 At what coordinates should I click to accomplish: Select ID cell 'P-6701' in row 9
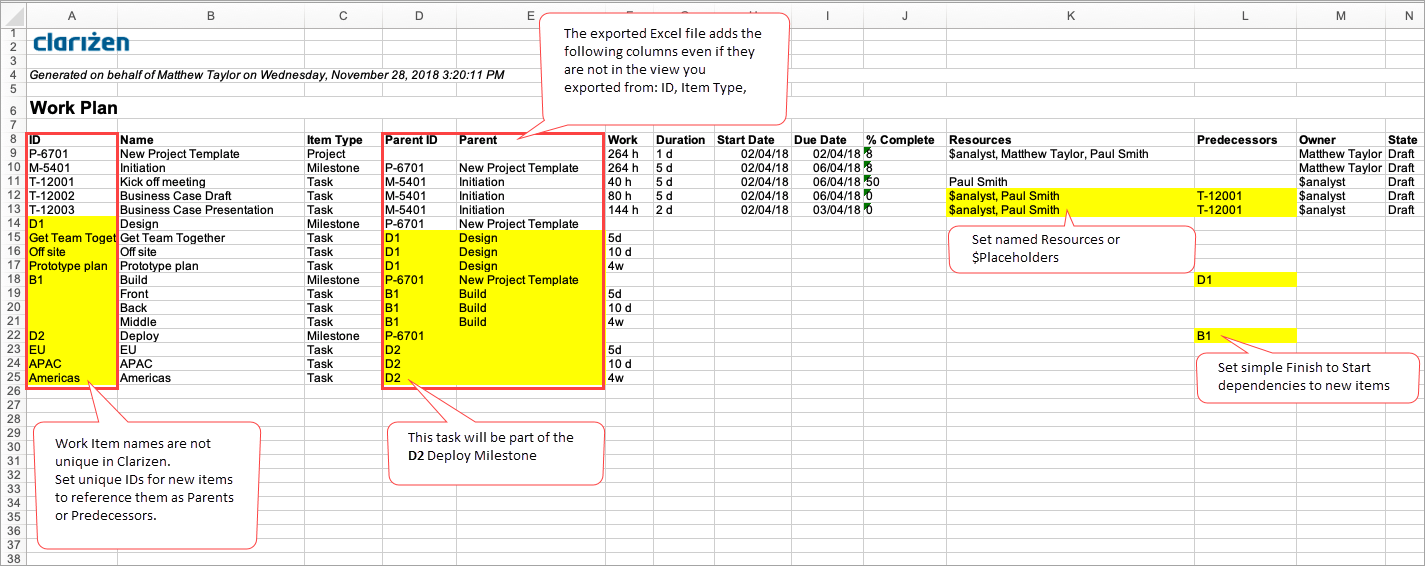[72, 154]
